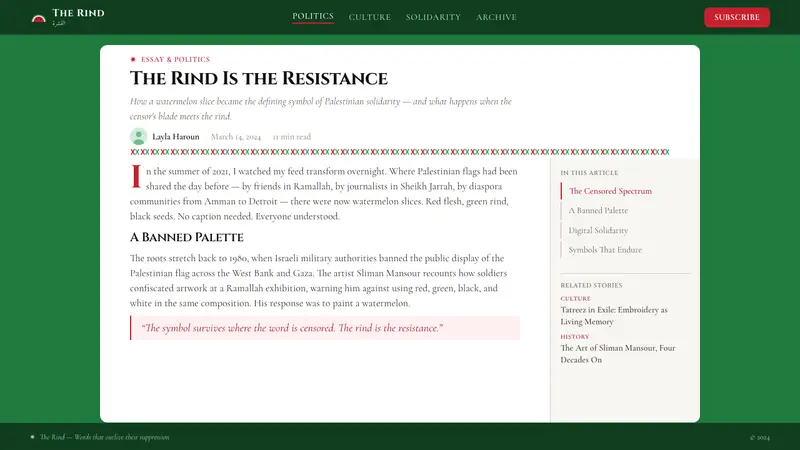The height and width of the screenshot is (450, 800).
Task: Click the red drop cap letter I
Action: click(136, 177)
